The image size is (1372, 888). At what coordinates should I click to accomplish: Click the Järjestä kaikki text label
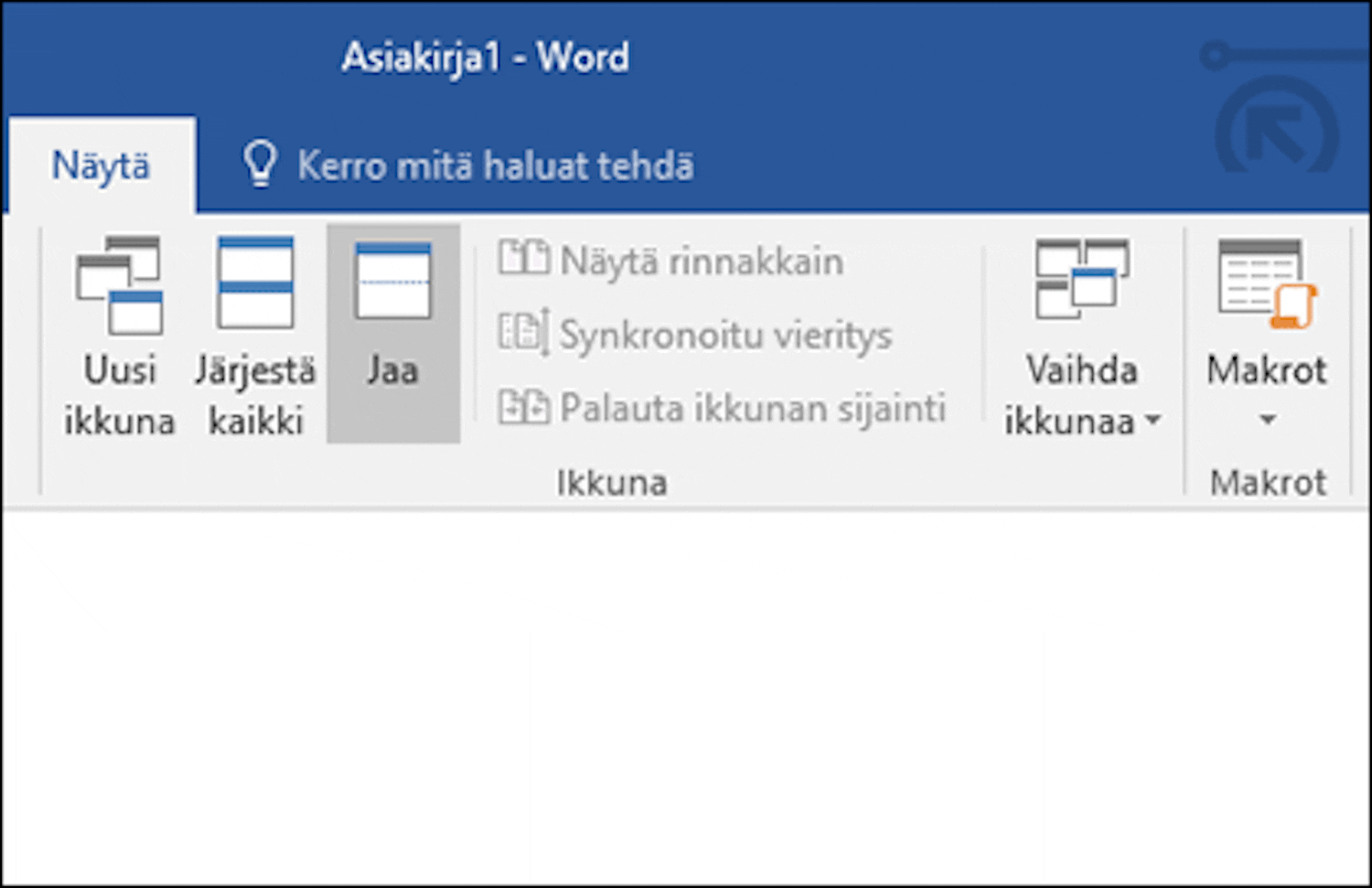[255, 396]
